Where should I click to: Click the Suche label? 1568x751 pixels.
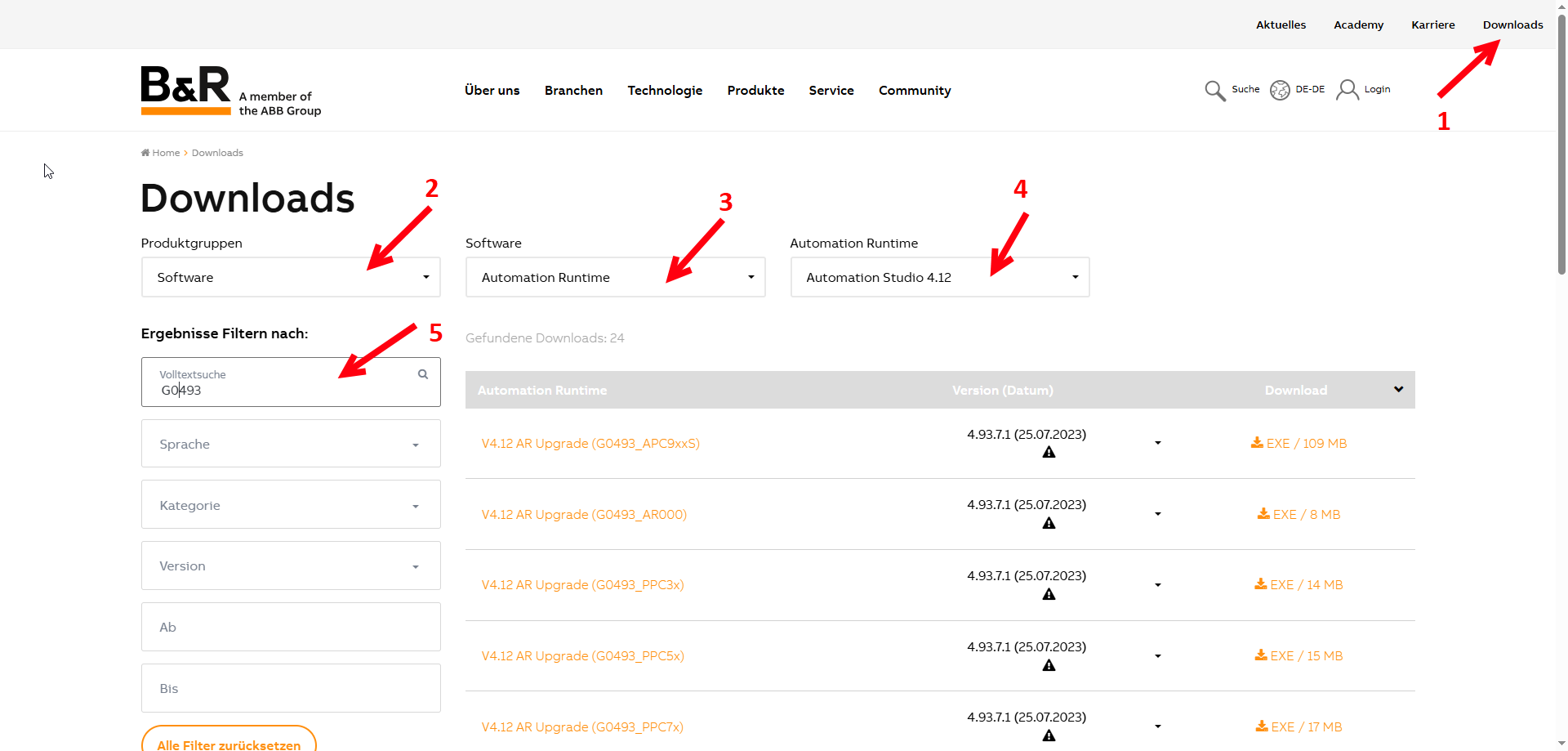(1245, 90)
